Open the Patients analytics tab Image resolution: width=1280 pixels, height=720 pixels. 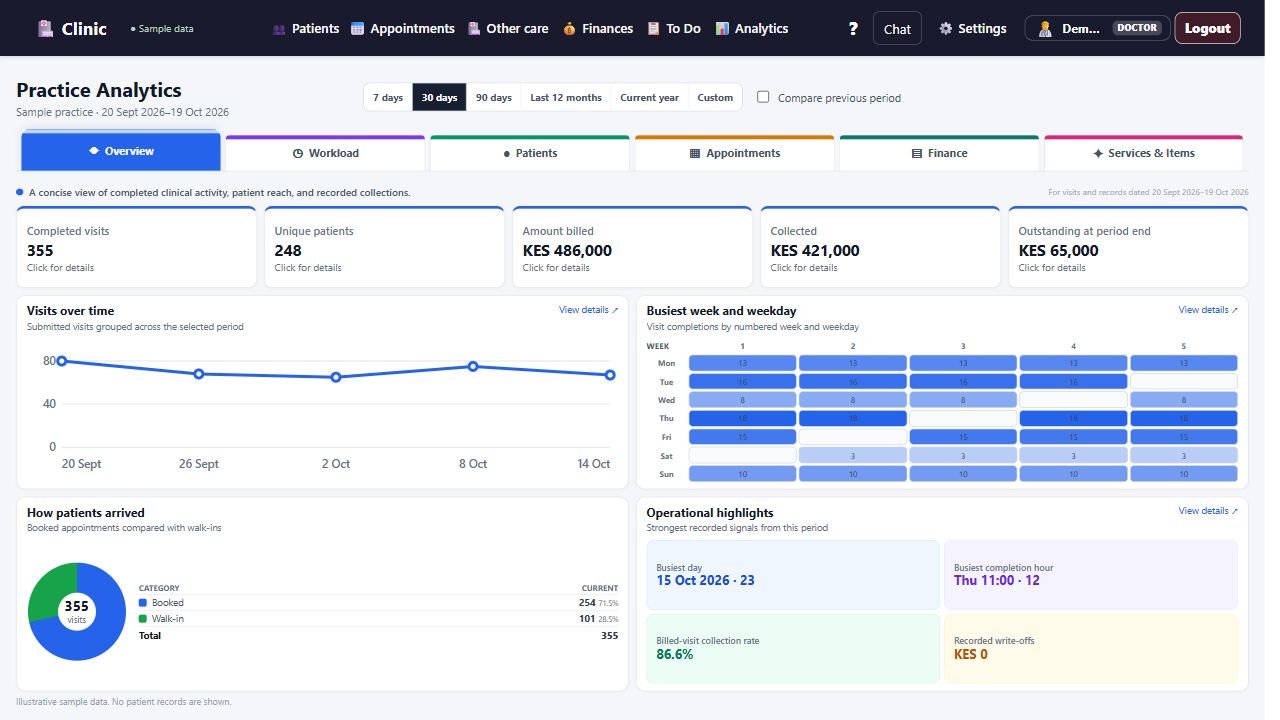530,153
